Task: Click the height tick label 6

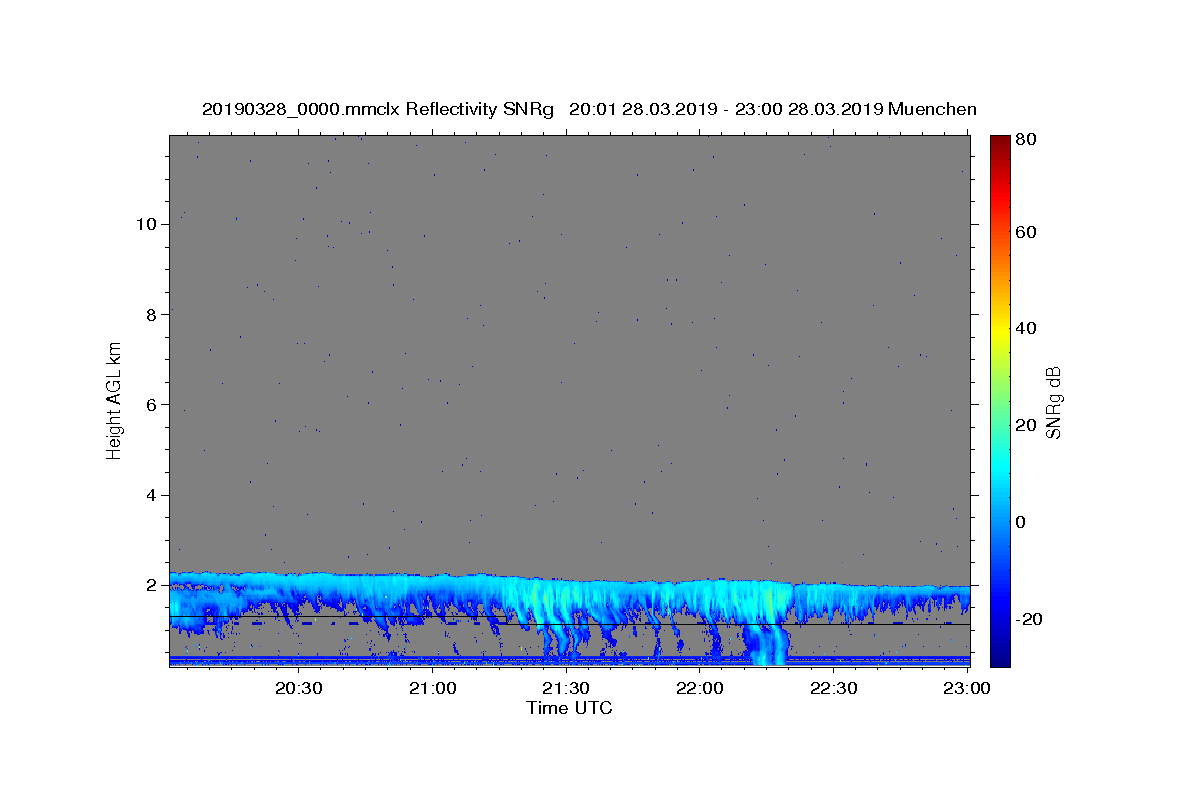Action: pyautogui.click(x=150, y=405)
